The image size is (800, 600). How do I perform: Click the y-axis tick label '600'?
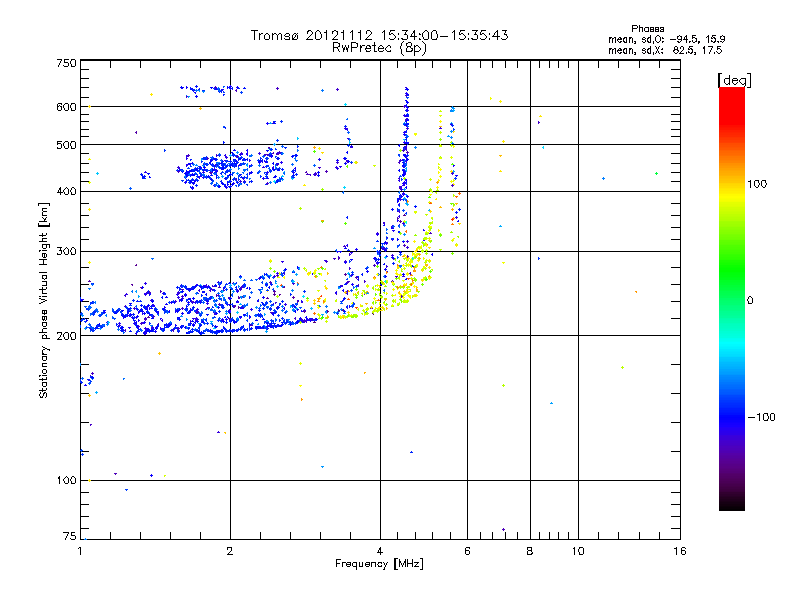pyautogui.click(x=66, y=107)
